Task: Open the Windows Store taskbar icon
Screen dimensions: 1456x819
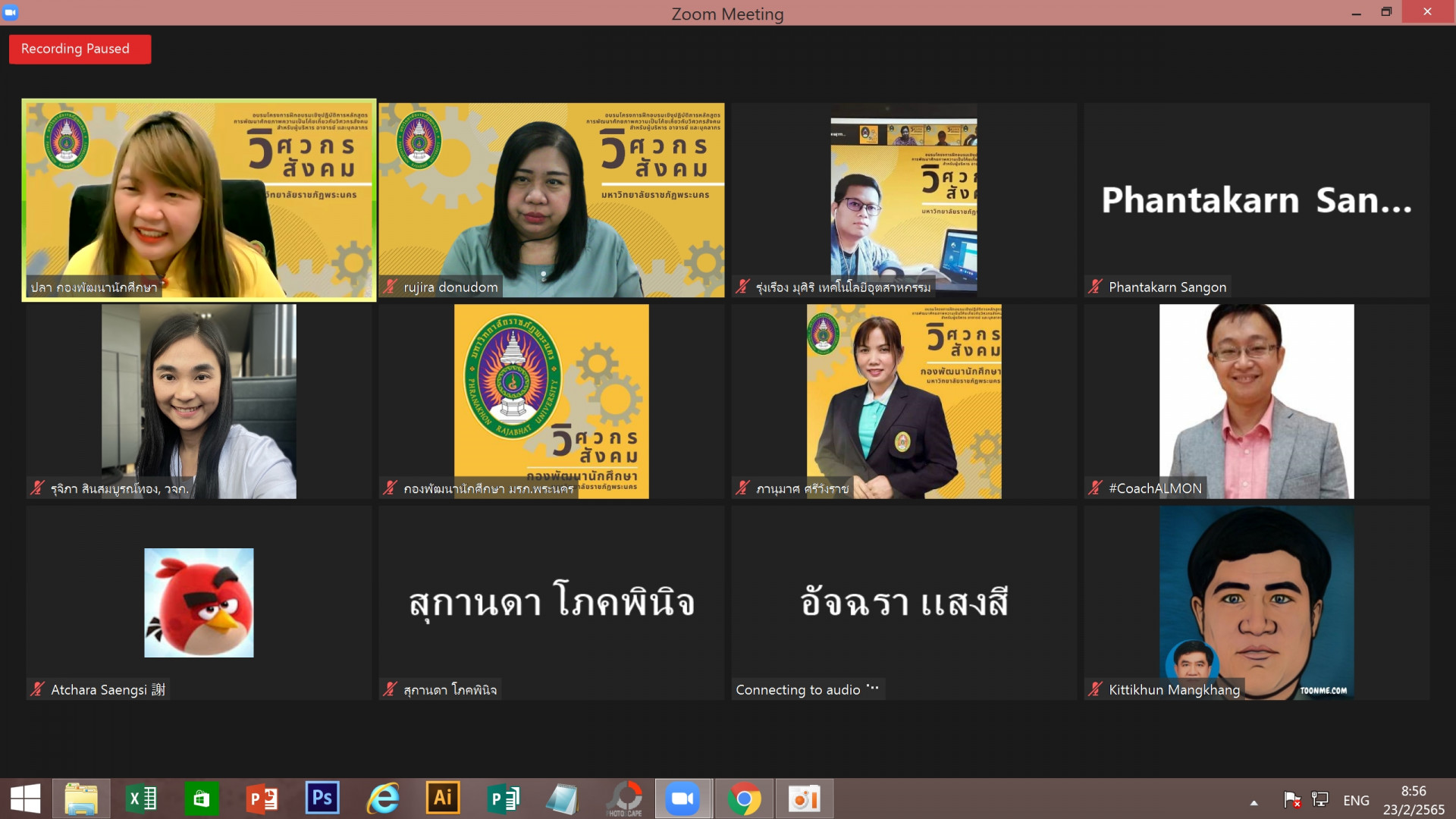Action: [201, 799]
